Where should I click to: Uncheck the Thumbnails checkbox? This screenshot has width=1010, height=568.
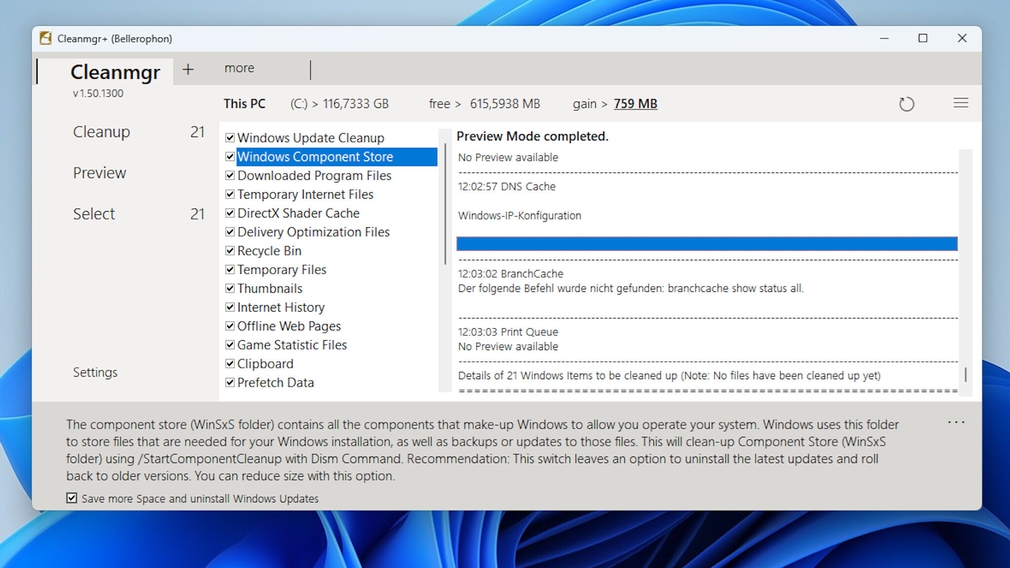coord(230,288)
